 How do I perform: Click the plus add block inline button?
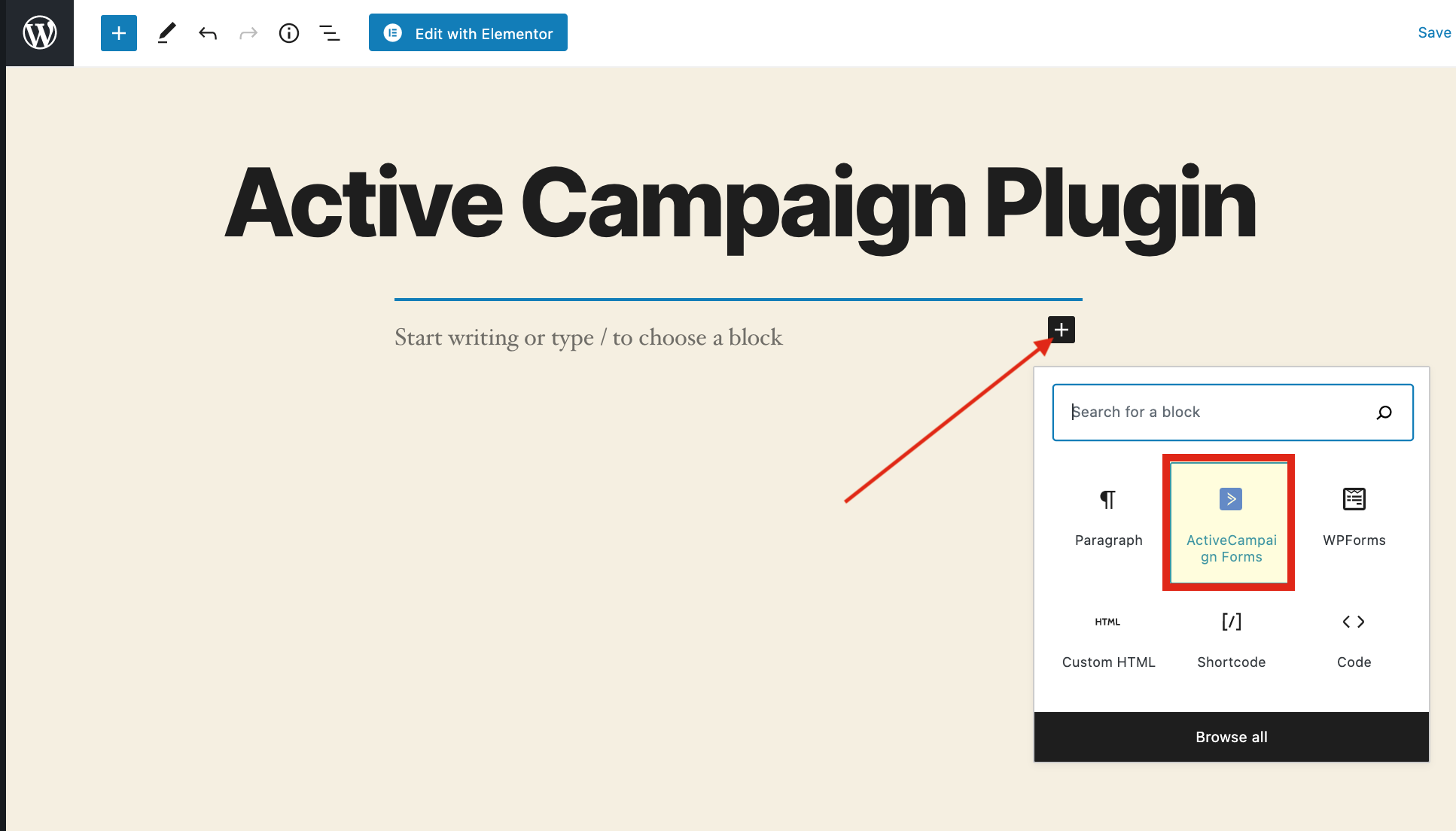coord(1060,328)
